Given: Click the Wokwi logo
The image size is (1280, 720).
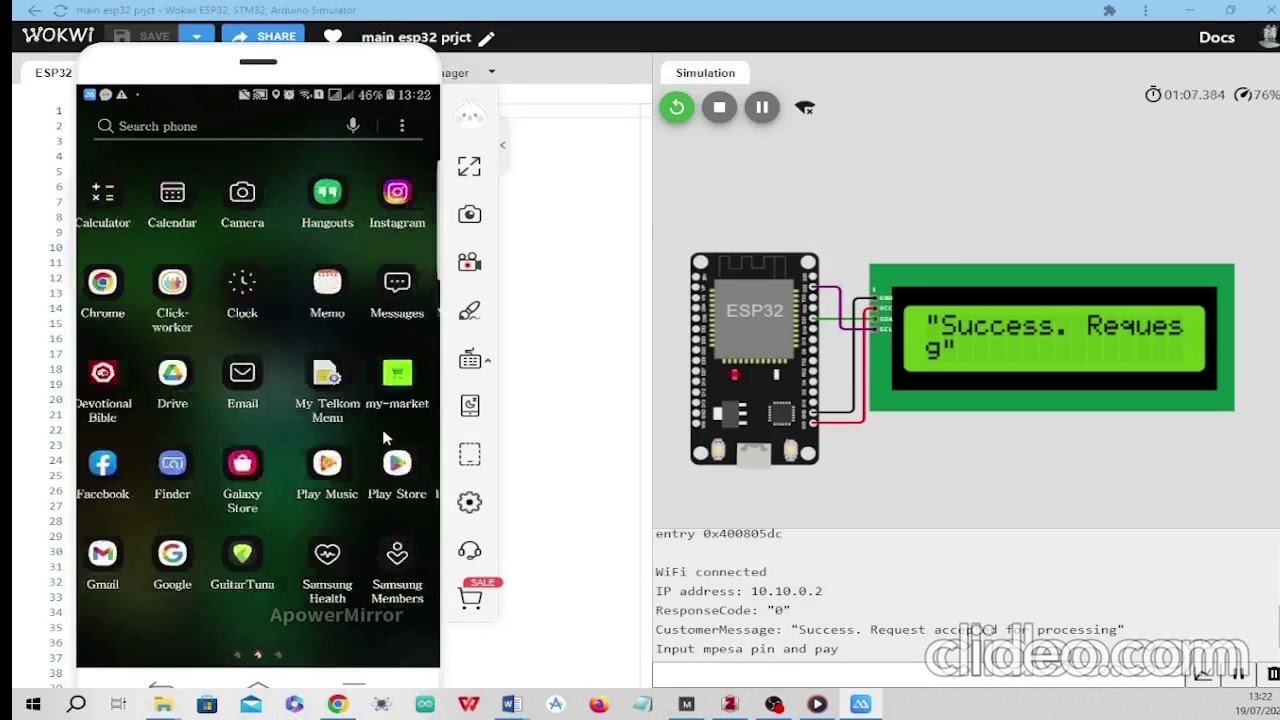Looking at the screenshot, I should (58, 35).
